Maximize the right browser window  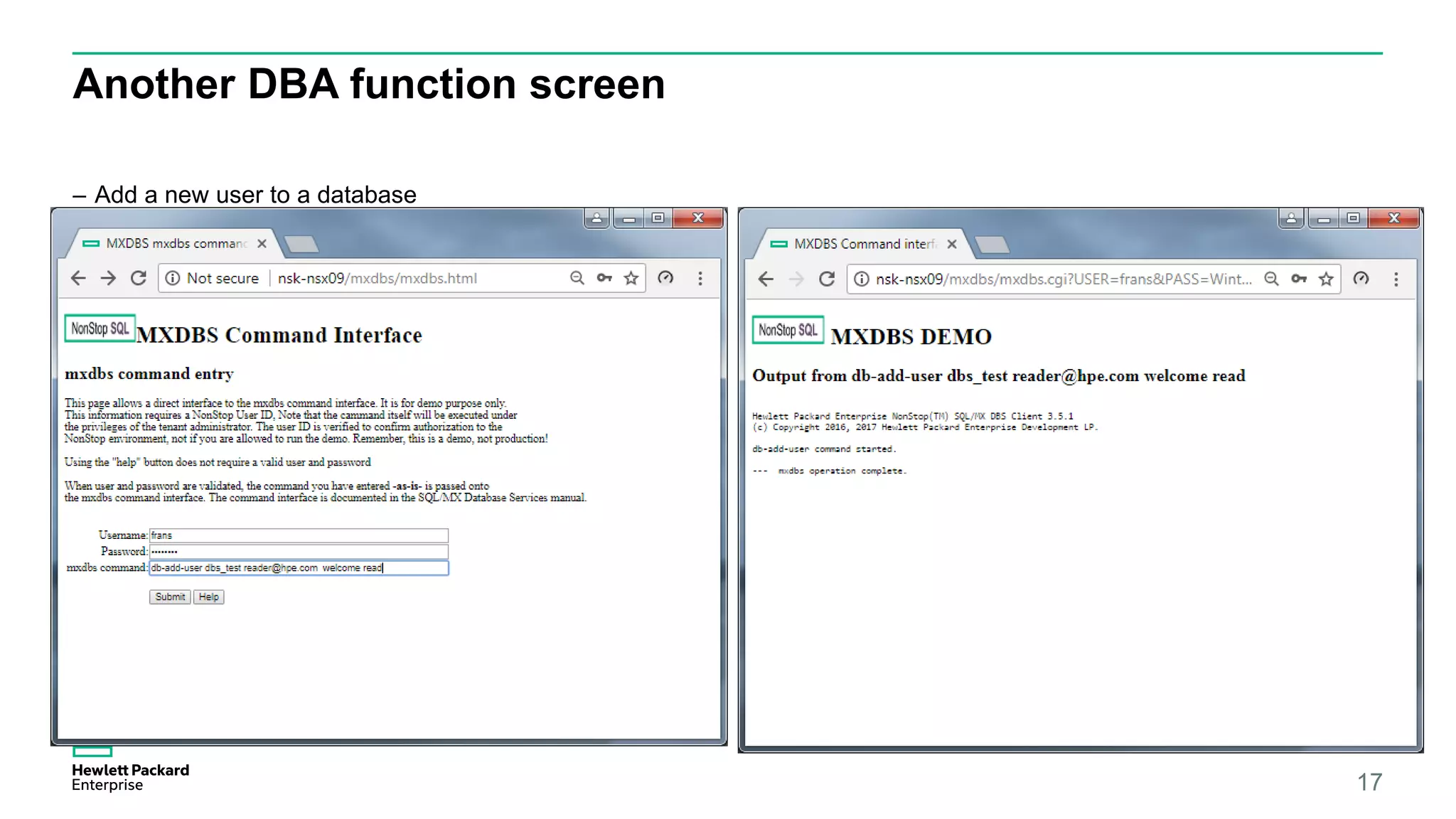tap(1354, 218)
